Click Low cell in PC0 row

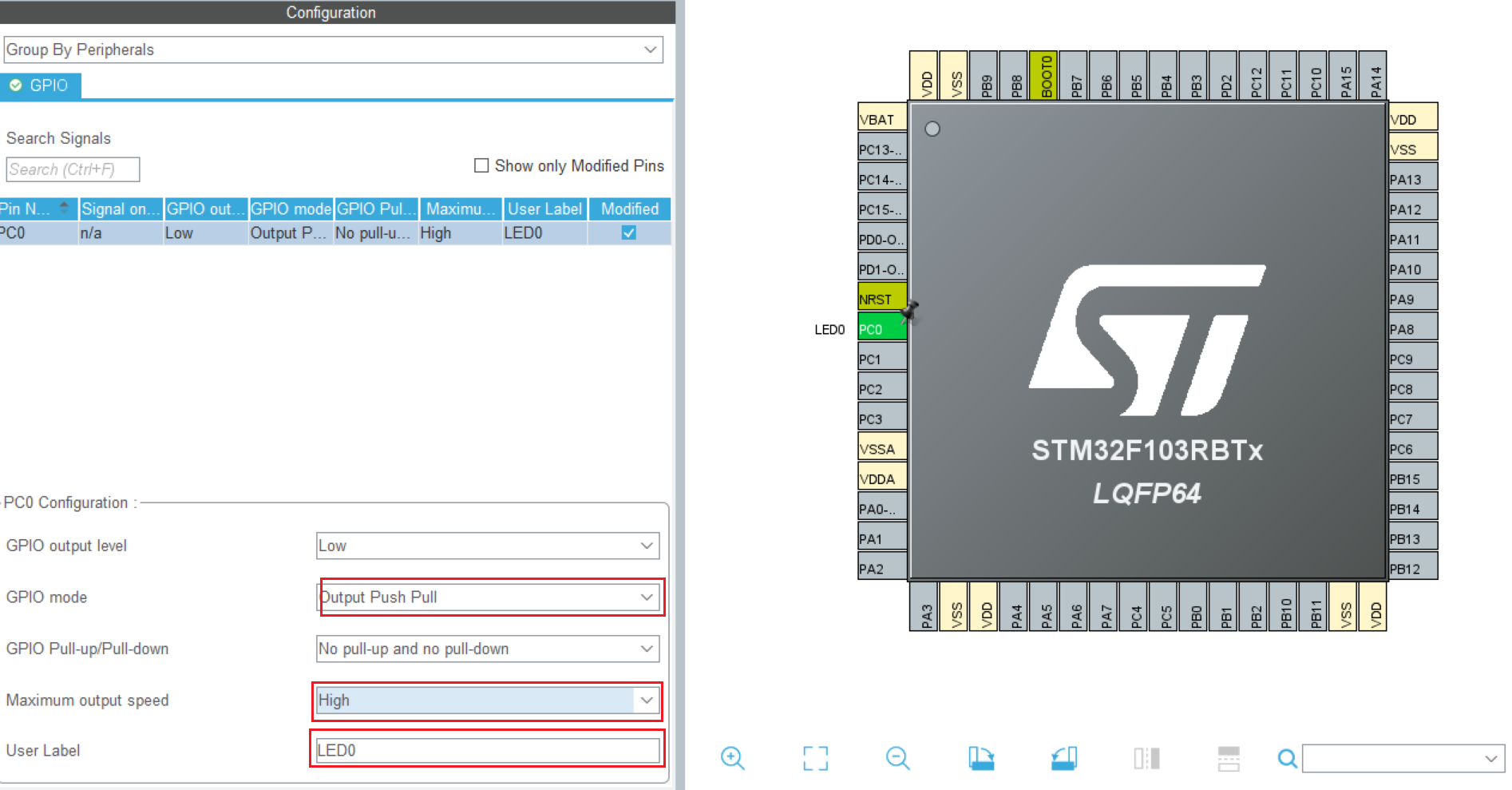[206, 233]
